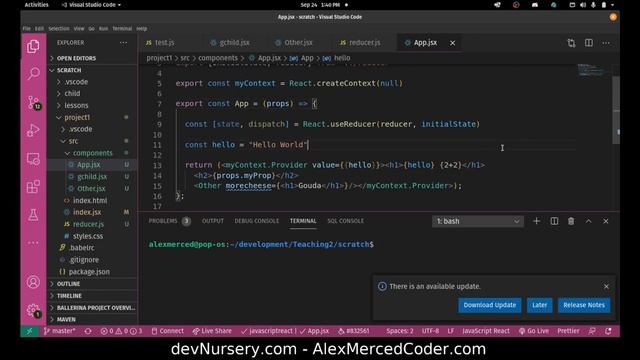
Task: Open errors and warnings count in status bar
Action: tap(121, 331)
